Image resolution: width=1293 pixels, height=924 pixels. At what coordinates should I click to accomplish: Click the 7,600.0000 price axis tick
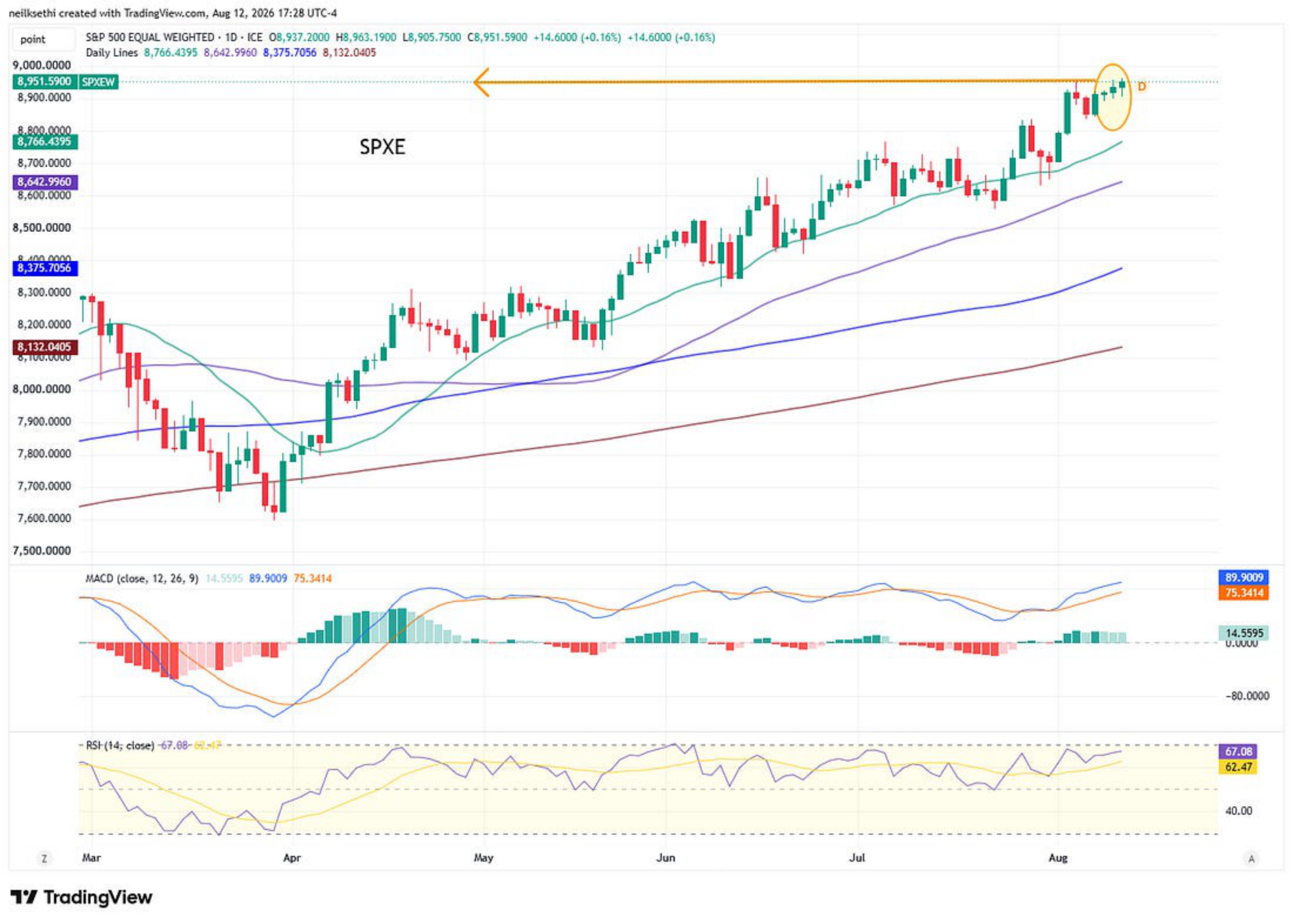[44, 519]
